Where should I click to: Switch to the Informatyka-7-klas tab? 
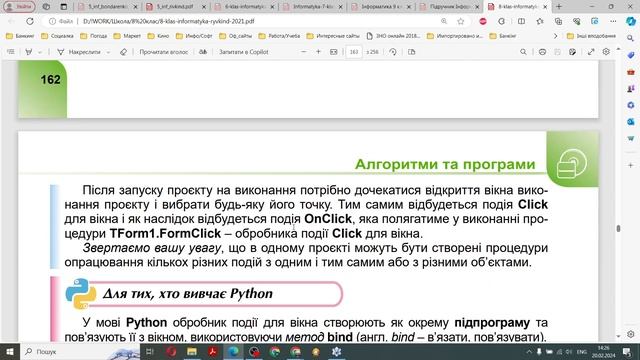(313, 7)
